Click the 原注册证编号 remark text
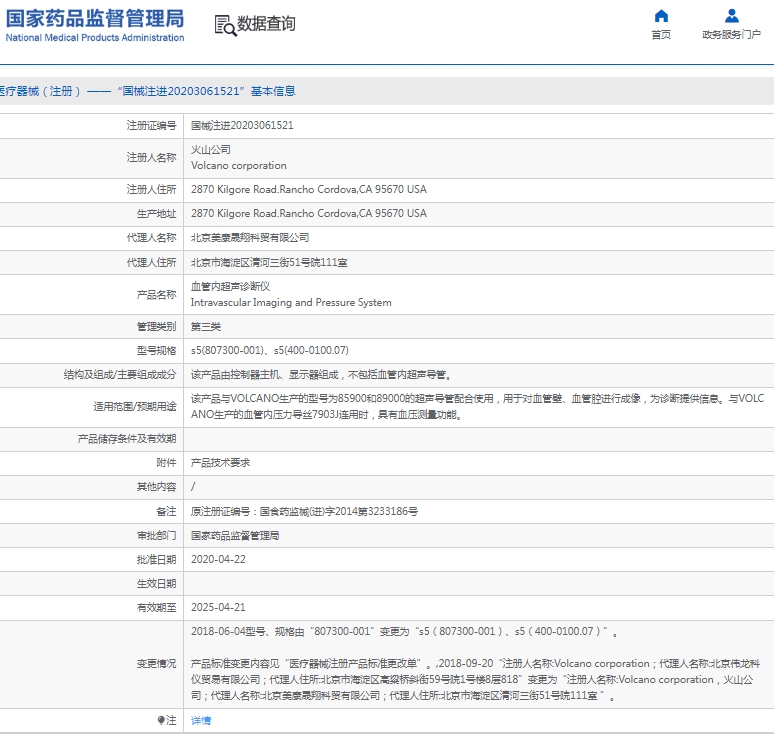 click(x=304, y=511)
